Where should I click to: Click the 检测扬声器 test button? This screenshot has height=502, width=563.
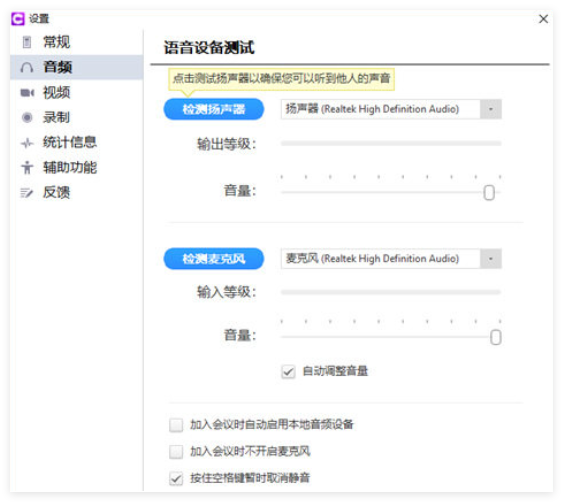coord(214,109)
